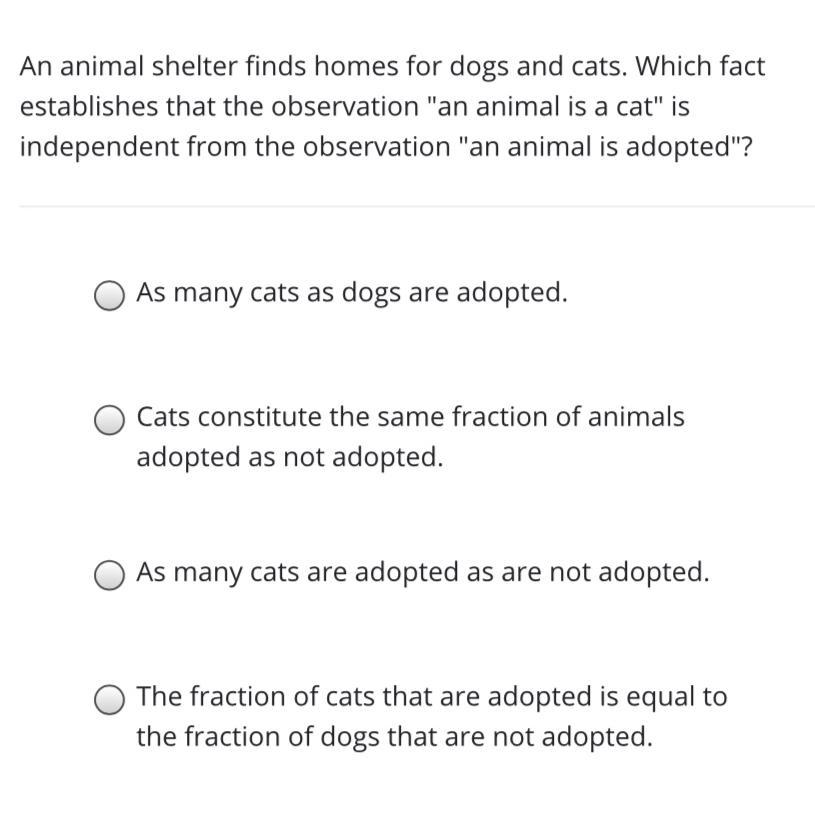Screen dimensions: 815x815
Task: Select radio button for "As many cats as dogs are adopted"
Action: point(109,296)
